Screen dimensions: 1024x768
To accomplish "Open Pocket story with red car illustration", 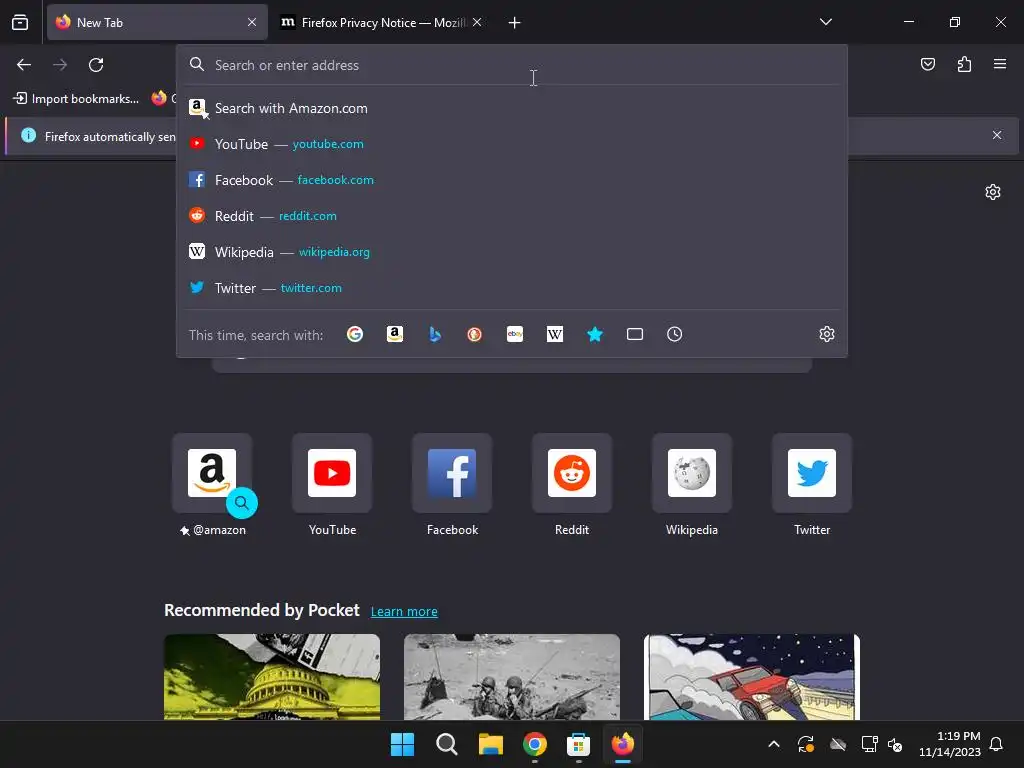I will [x=752, y=677].
